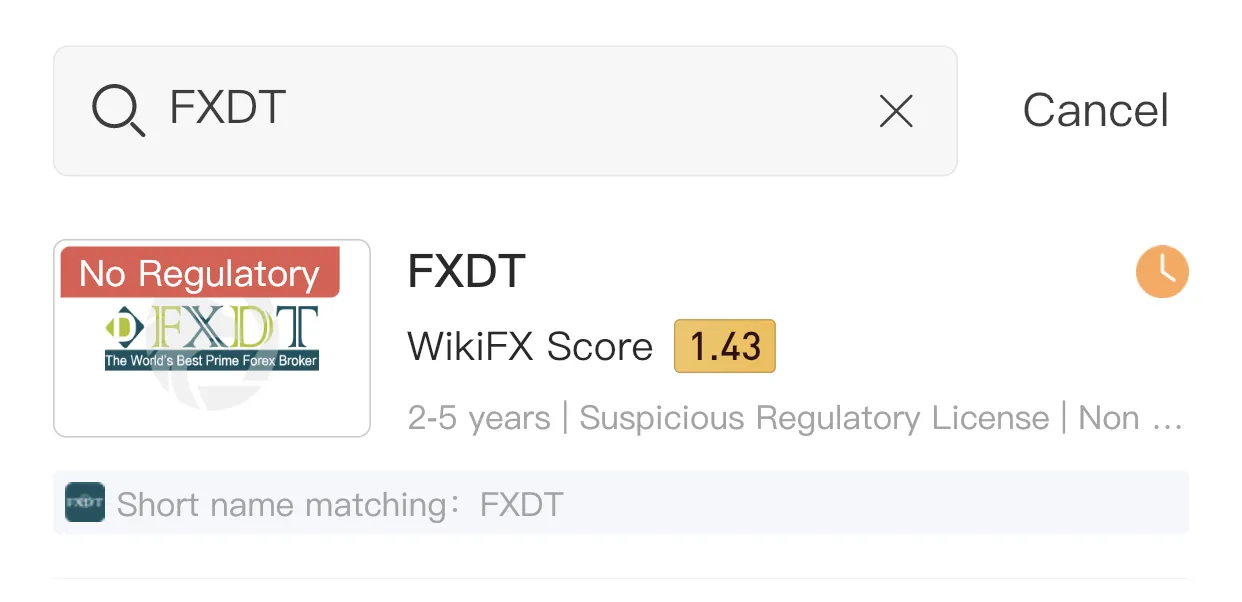The width and height of the screenshot is (1242, 602).
Task: Cancel the search
Action: pyautogui.click(x=1095, y=110)
